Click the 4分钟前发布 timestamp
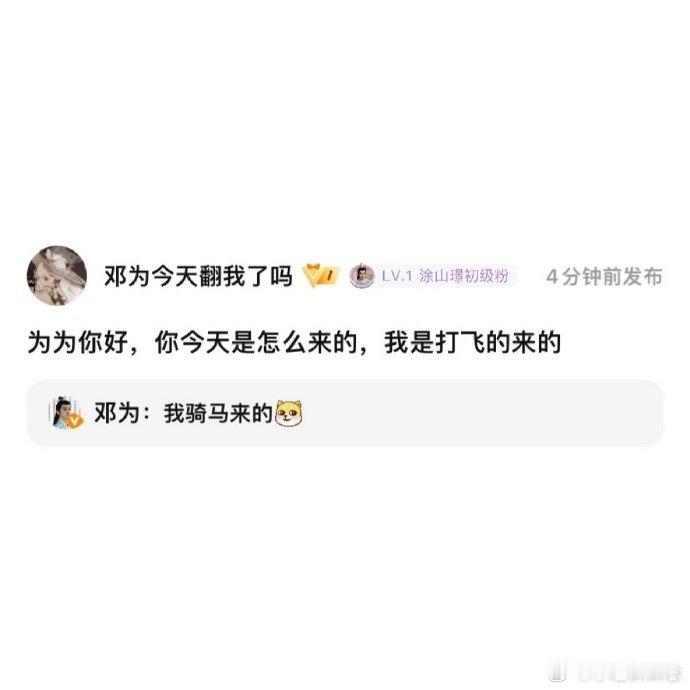 tap(604, 277)
